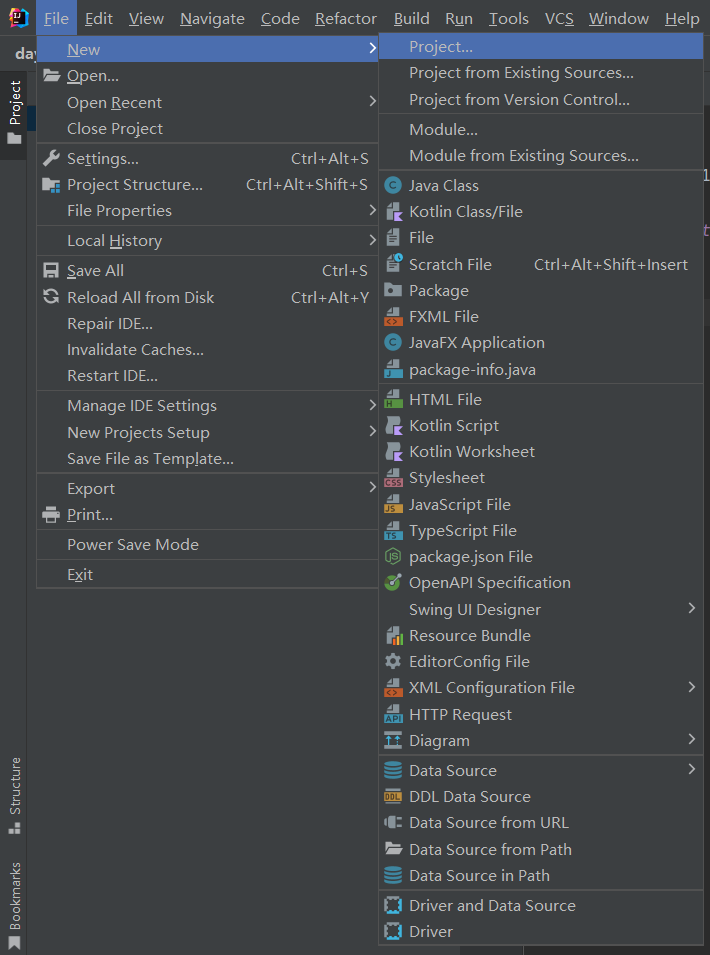Click the DDL Data Source icon
Image resolution: width=710 pixels, height=955 pixels.
tap(393, 797)
